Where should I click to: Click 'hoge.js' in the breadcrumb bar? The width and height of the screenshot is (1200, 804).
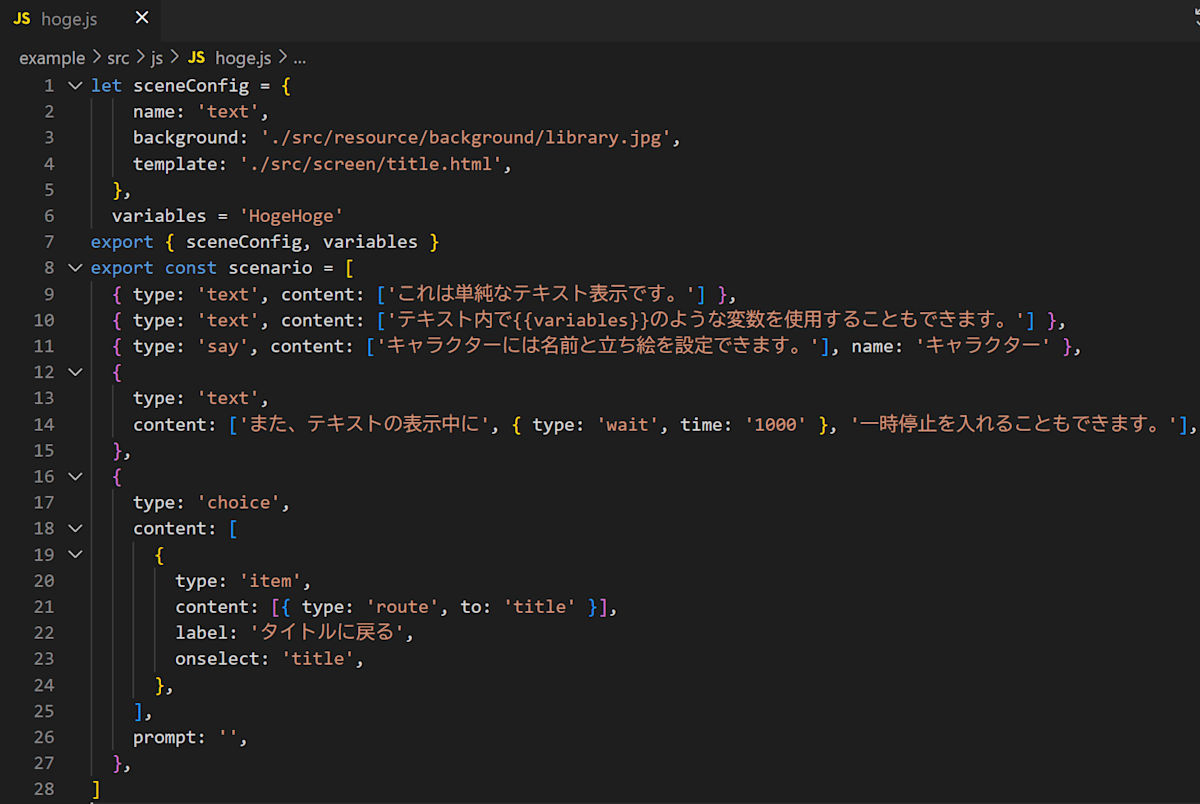pos(243,57)
